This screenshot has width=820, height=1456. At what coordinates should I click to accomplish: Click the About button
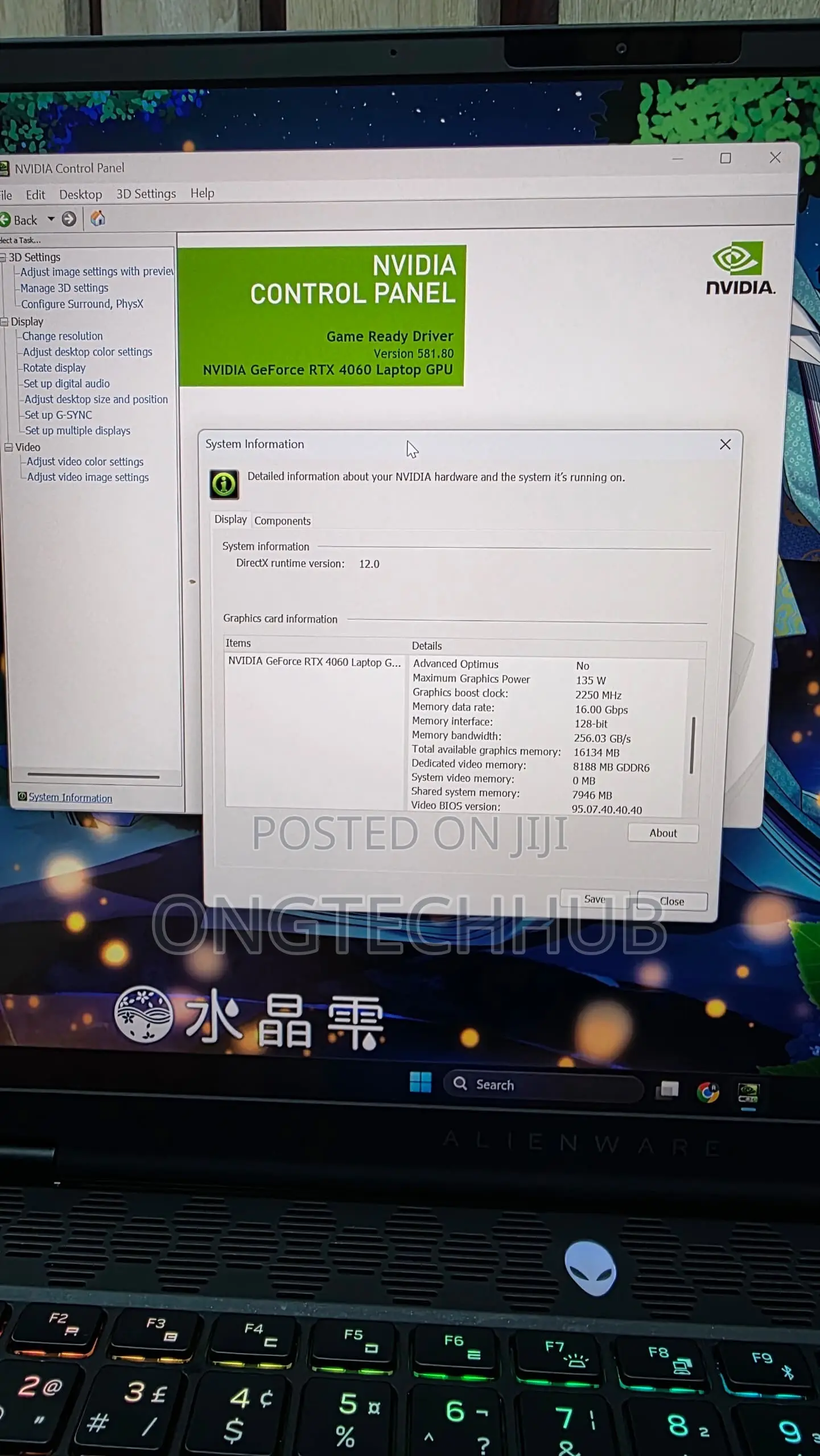pos(663,833)
